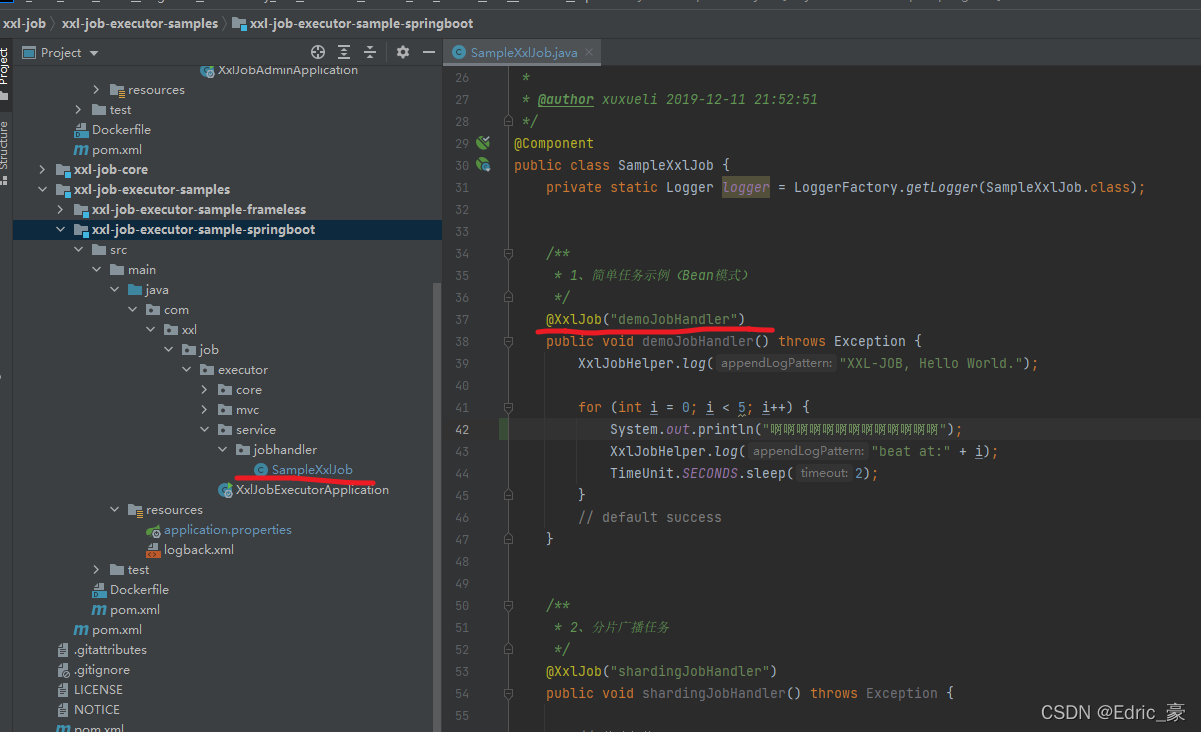Fold the for loop at line 41
1201x732 pixels.
508,407
